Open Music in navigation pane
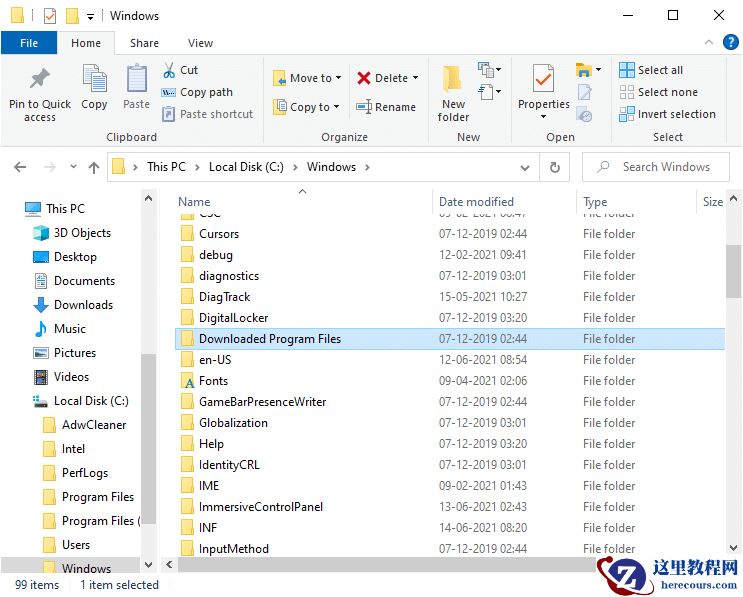The width and height of the screenshot is (743, 597). (x=60, y=329)
